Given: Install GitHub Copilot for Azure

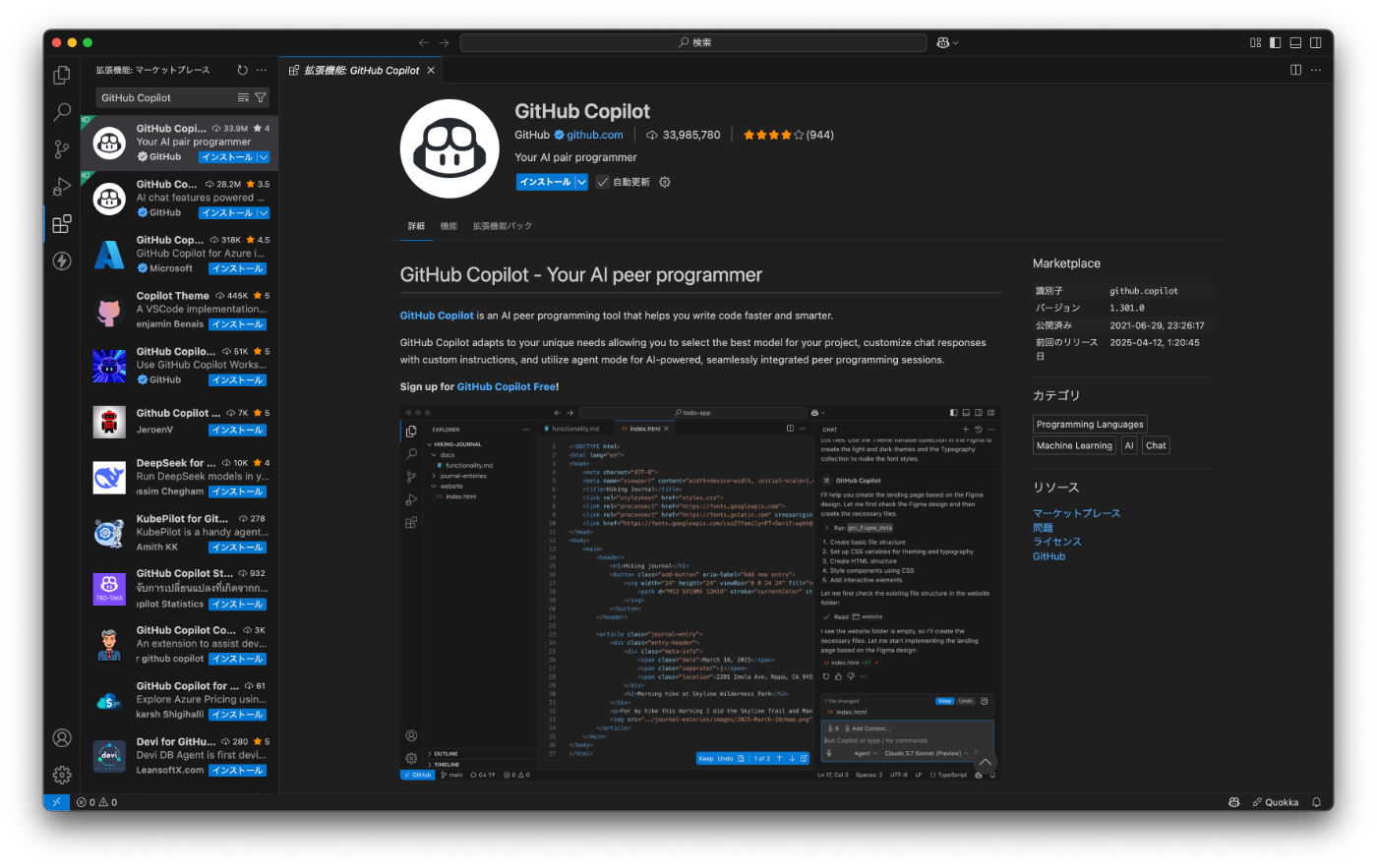Looking at the screenshot, I should (237, 268).
